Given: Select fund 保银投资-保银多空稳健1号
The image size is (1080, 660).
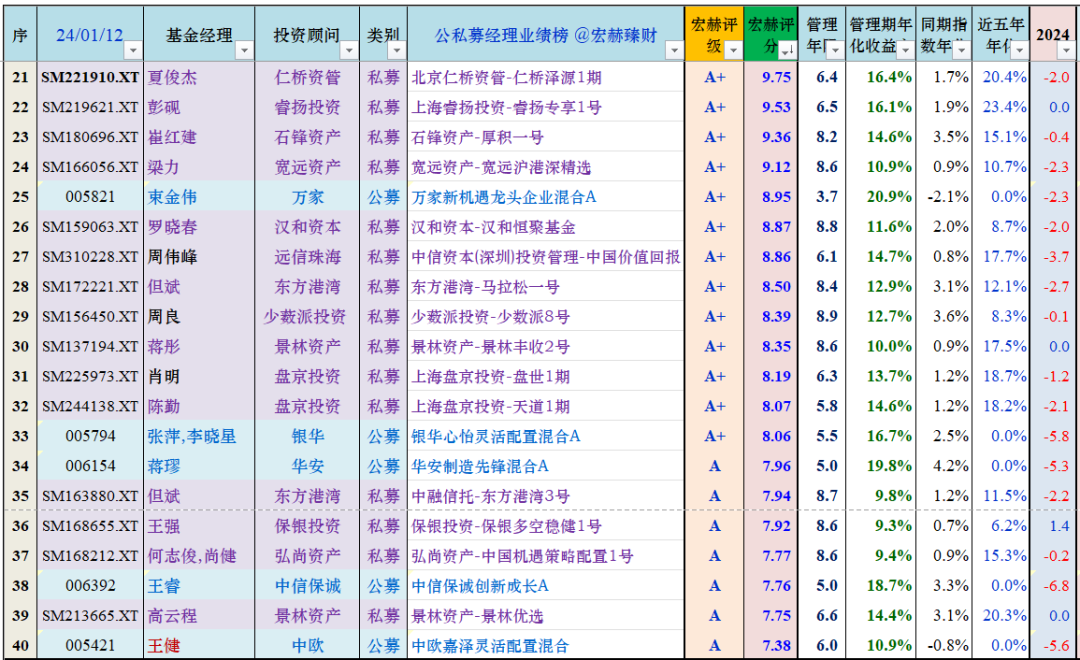Looking at the screenshot, I should tap(506, 526).
